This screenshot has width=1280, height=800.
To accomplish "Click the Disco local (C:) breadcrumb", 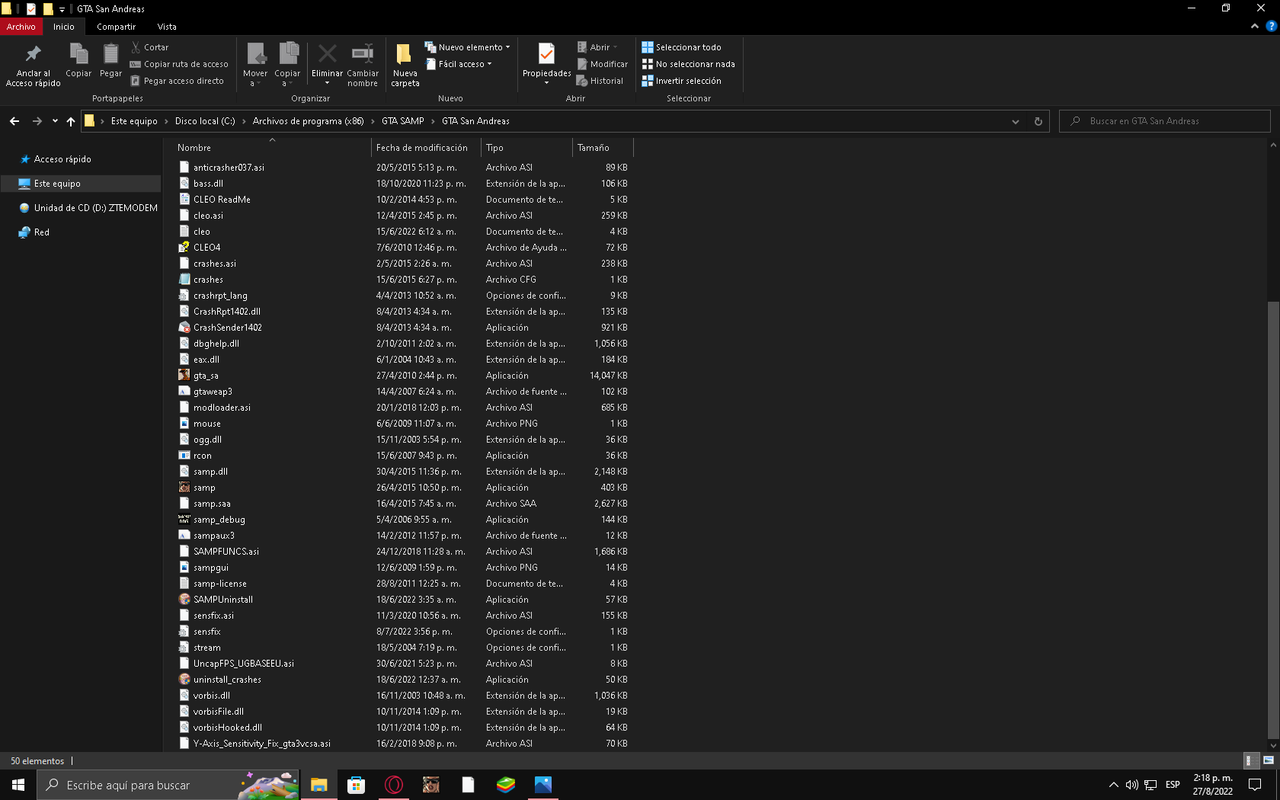I will coord(205,121).
